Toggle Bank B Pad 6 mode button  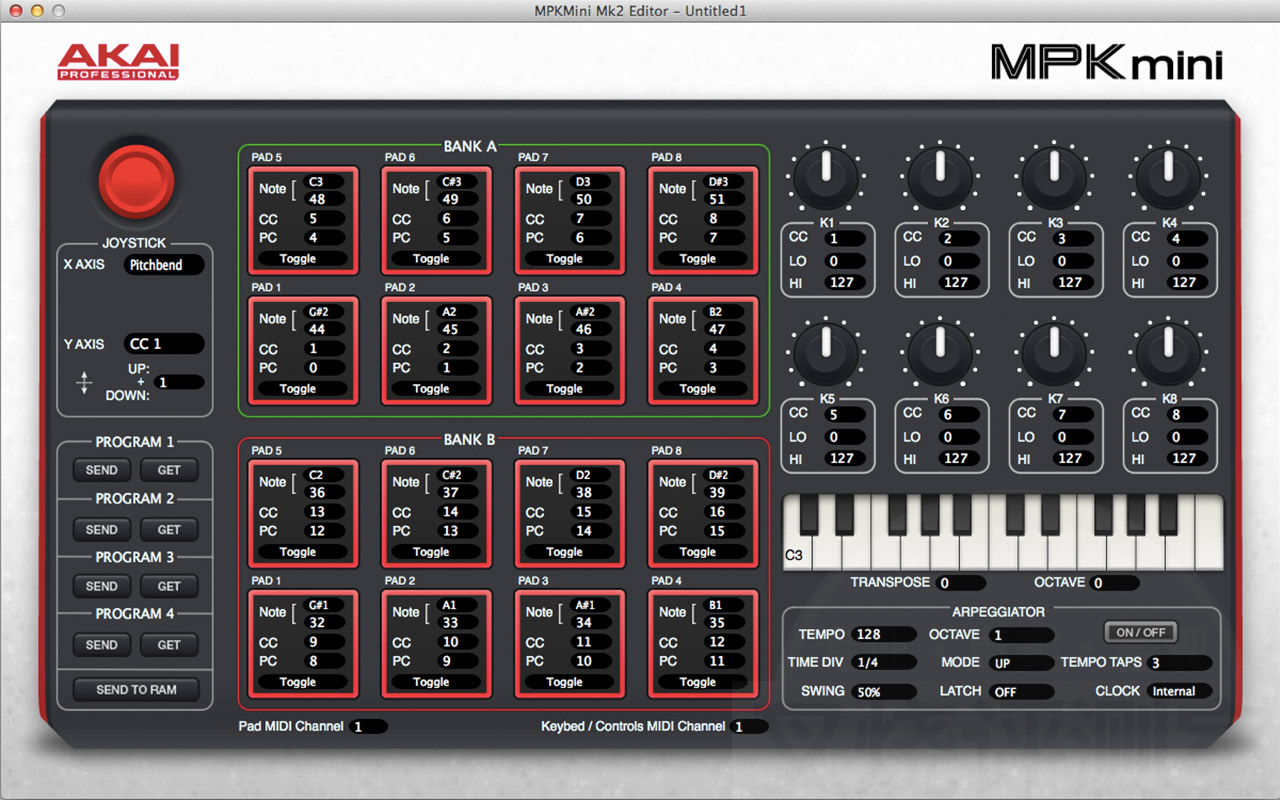(x=431, y=552)
